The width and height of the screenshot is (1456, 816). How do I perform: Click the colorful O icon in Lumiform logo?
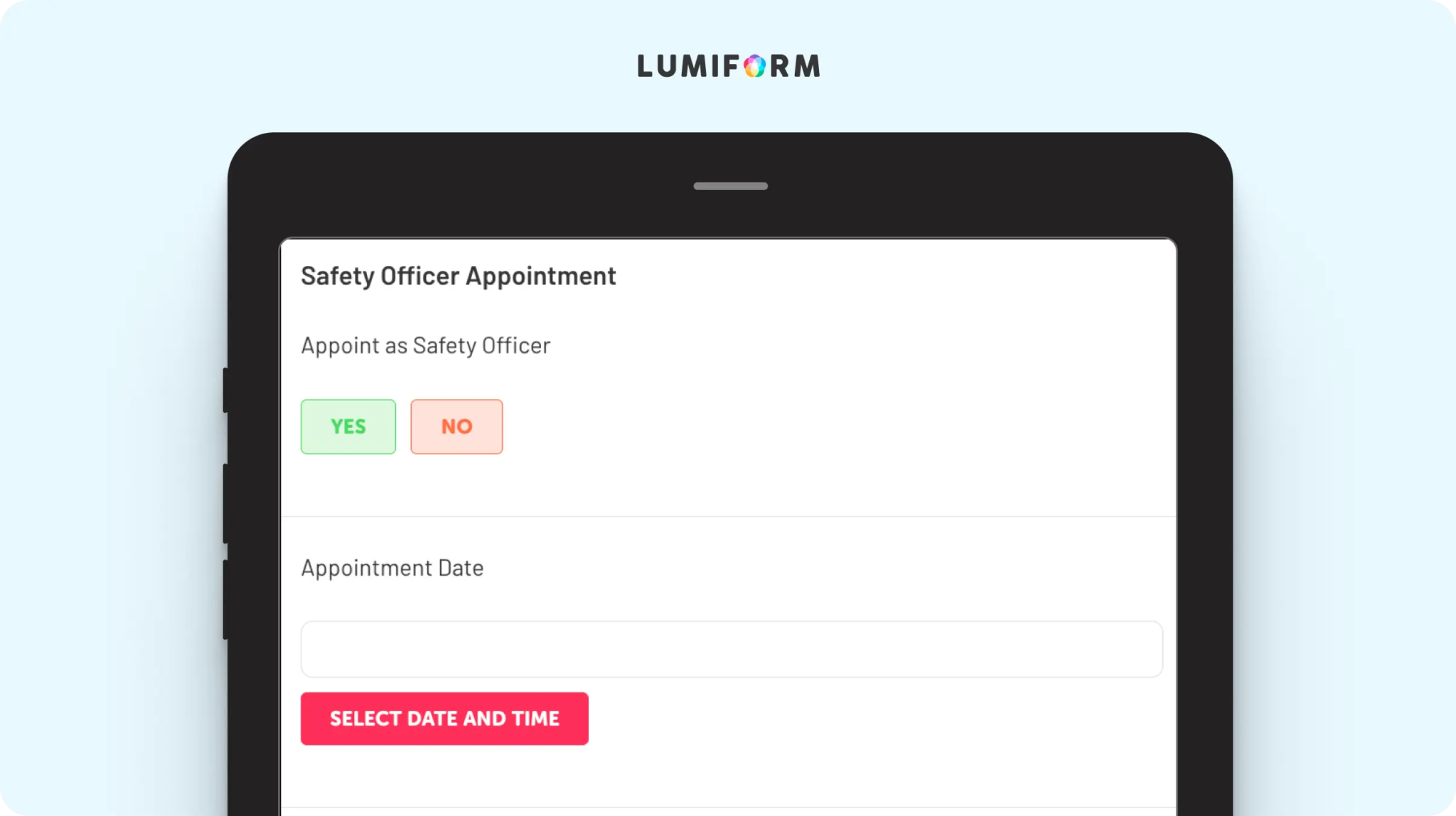point(754,66)
